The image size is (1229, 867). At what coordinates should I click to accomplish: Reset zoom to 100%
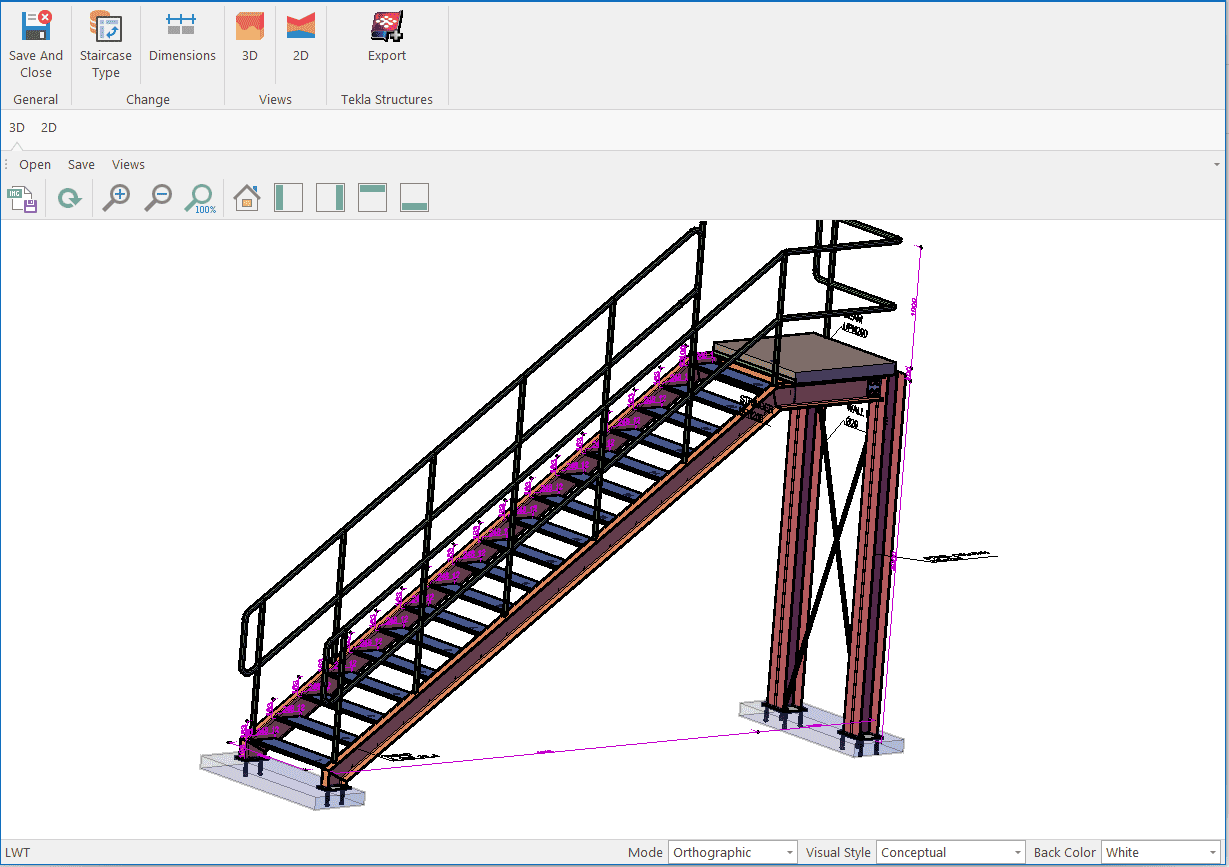(x=200, y=198)
